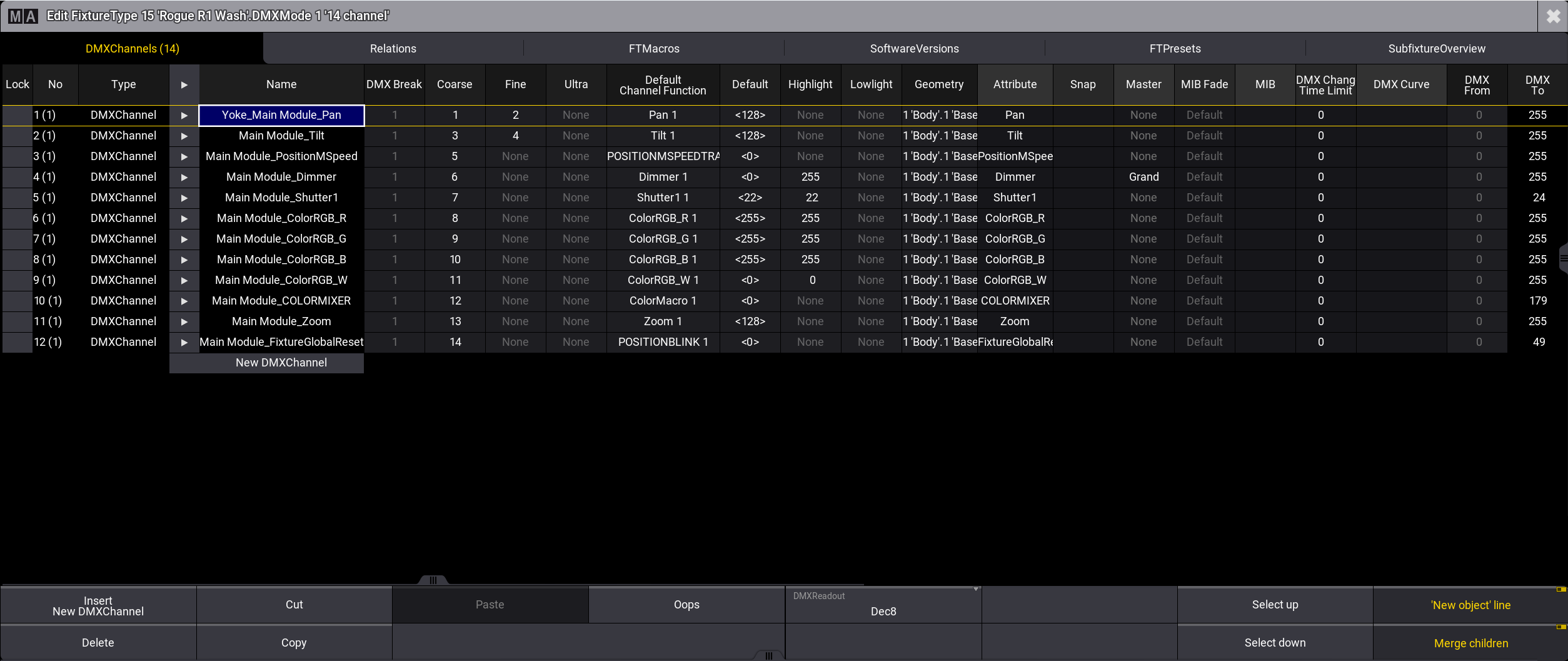The height and width of the screenshot is (661, 1568).
Task: Select the Master cell showing Grand
Action: 1143,178
